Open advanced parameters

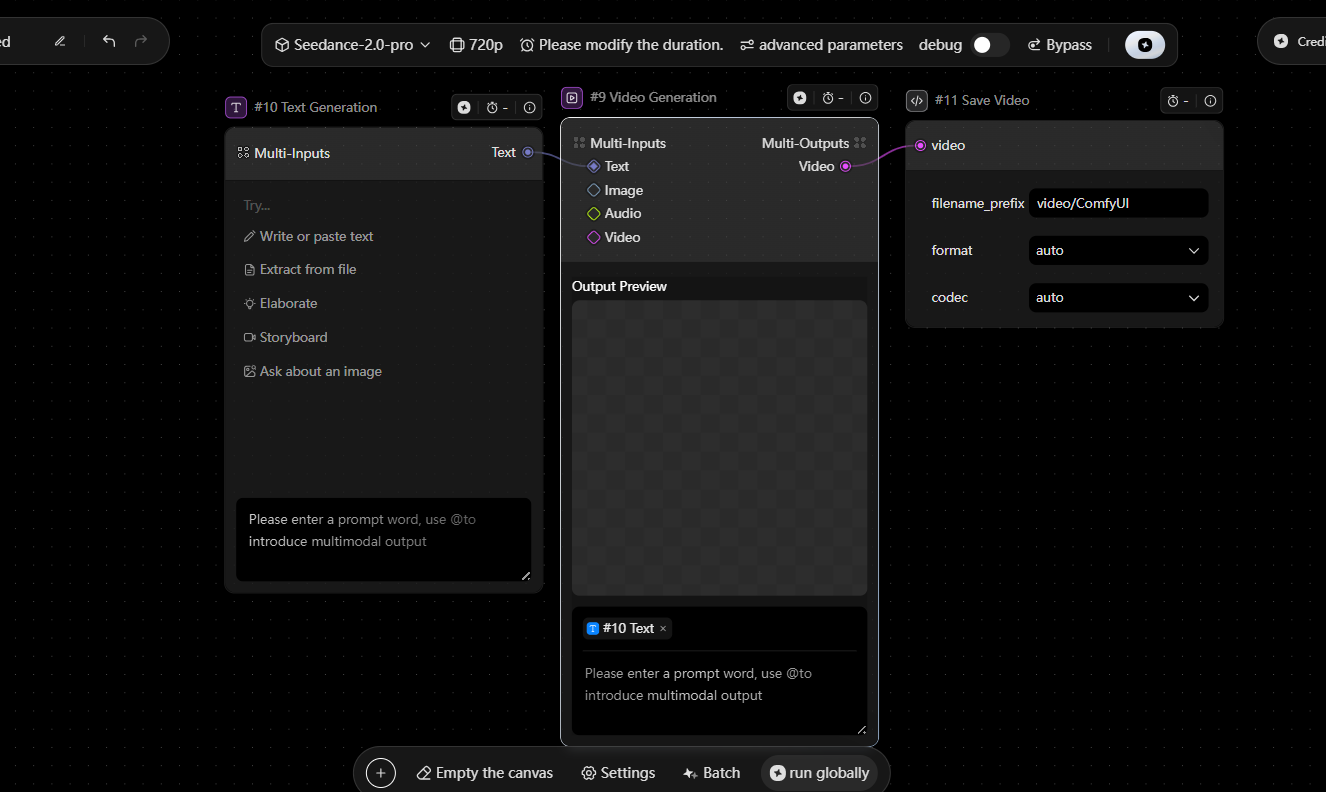(x=821, y=45)
